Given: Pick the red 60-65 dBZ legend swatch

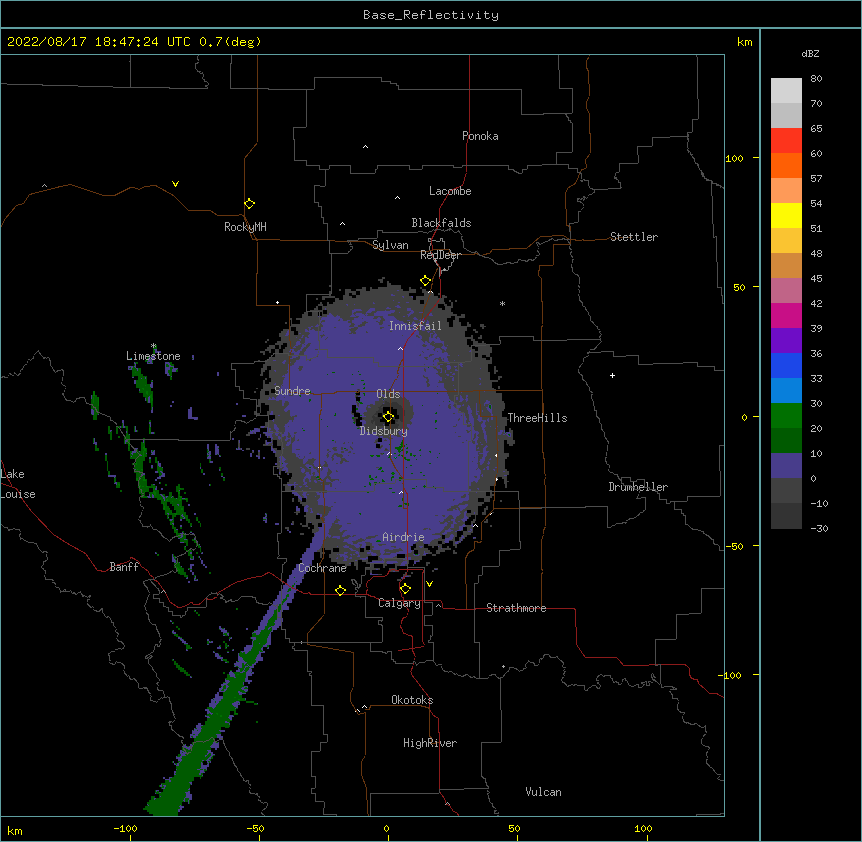Looking at the screenshot, I should (786, 141).
